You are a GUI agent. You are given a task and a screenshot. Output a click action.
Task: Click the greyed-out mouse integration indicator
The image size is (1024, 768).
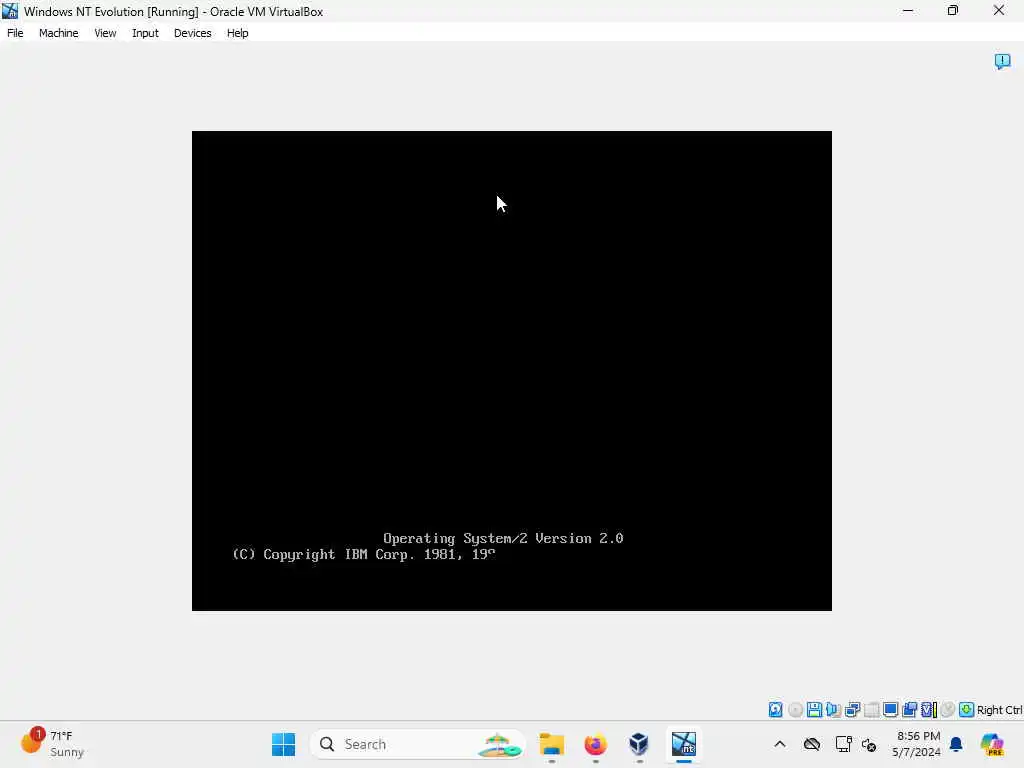(x=948, y=709)
